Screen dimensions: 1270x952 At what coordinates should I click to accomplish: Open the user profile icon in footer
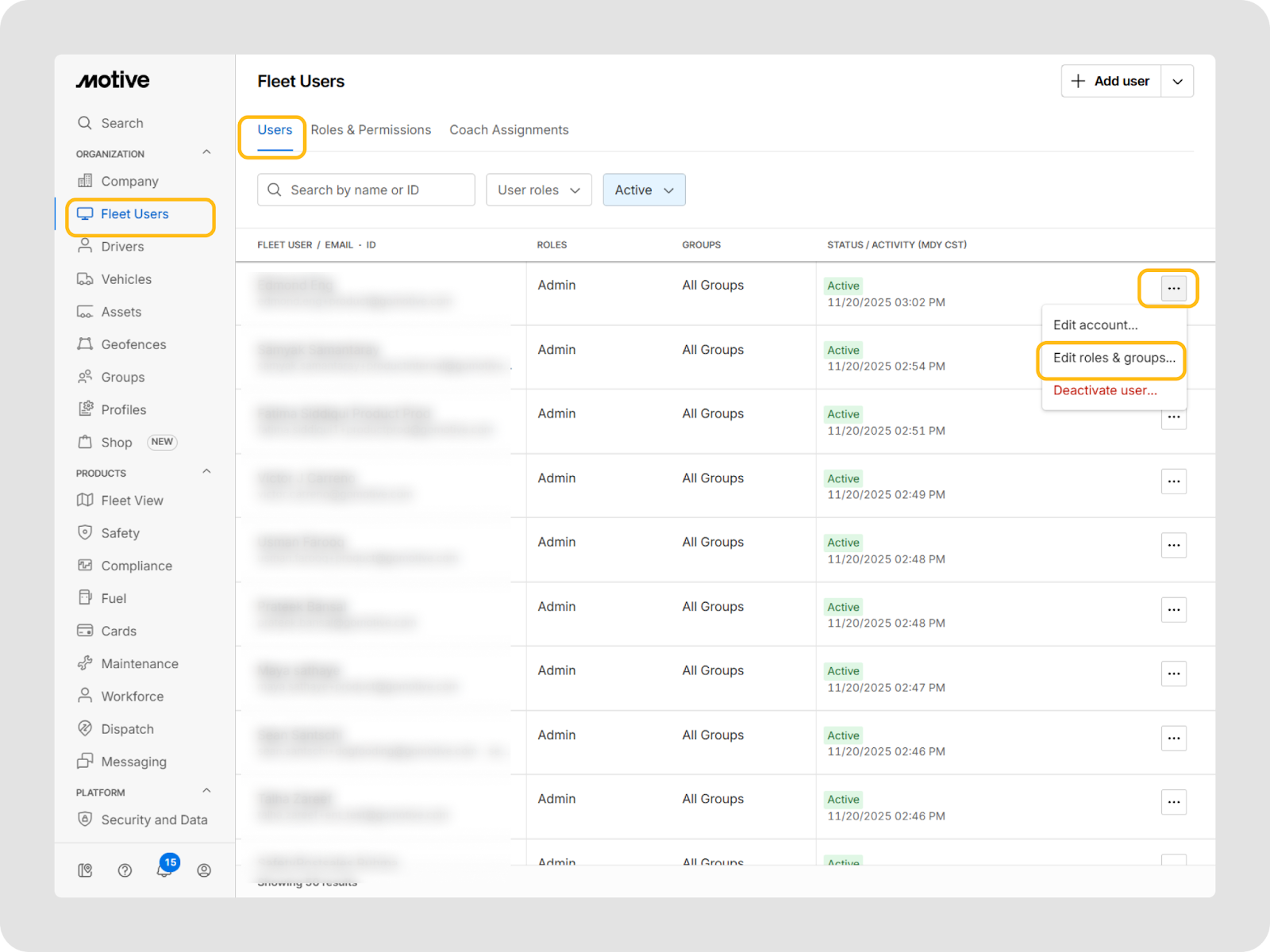tap(204, 871)
